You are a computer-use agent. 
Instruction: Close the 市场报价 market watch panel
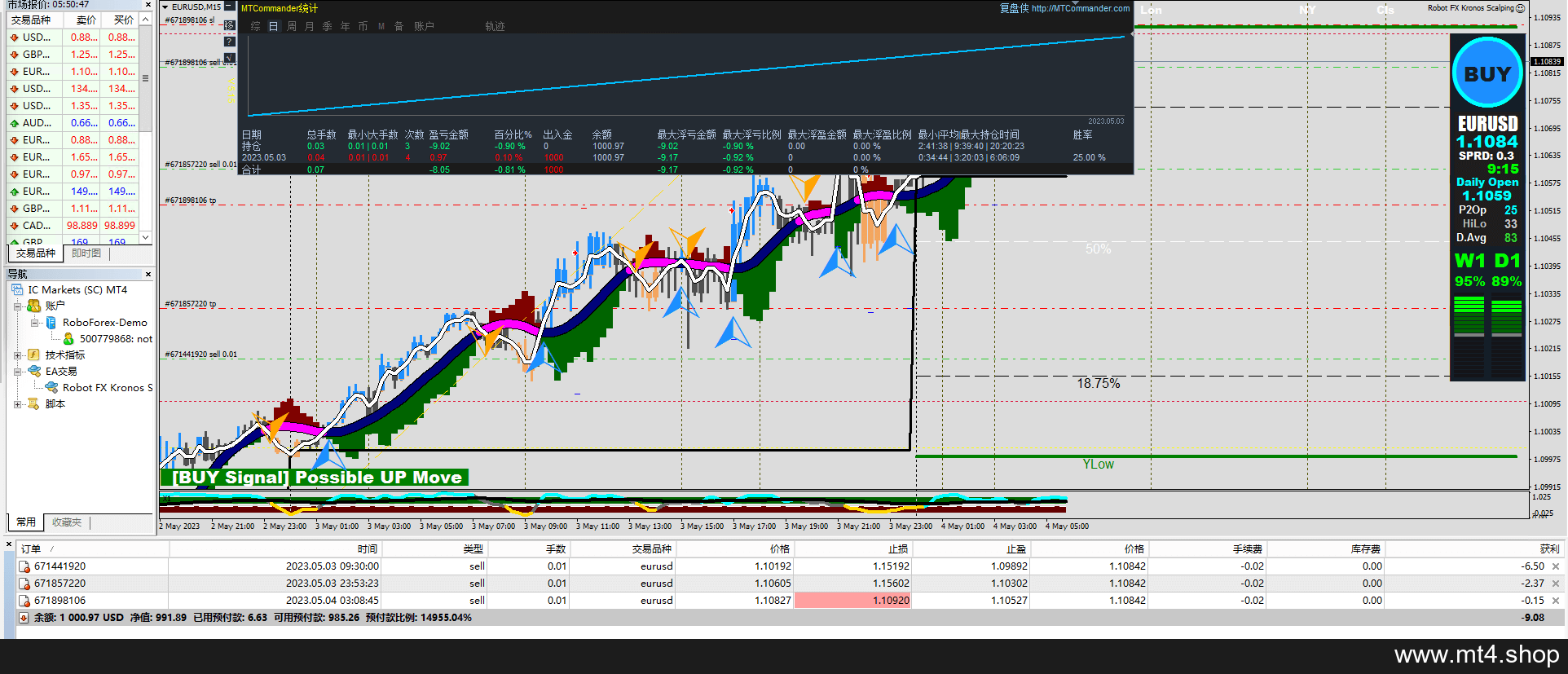(148, 5)
